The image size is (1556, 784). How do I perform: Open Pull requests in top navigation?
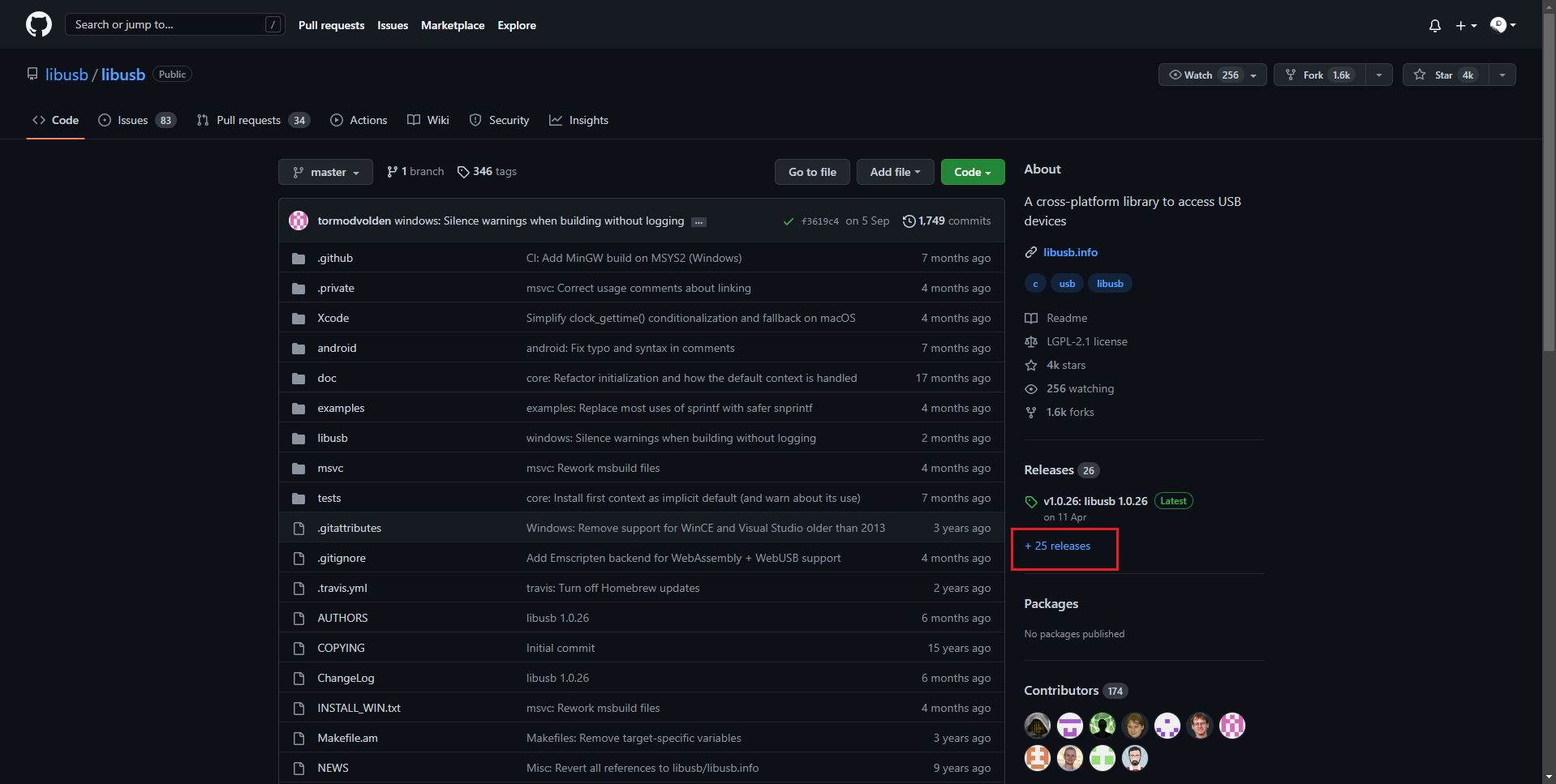pos(331,25)
